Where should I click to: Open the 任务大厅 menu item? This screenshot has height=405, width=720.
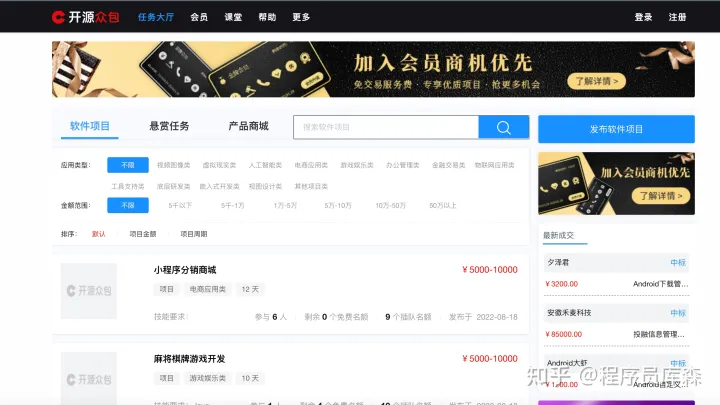(156, 17)
